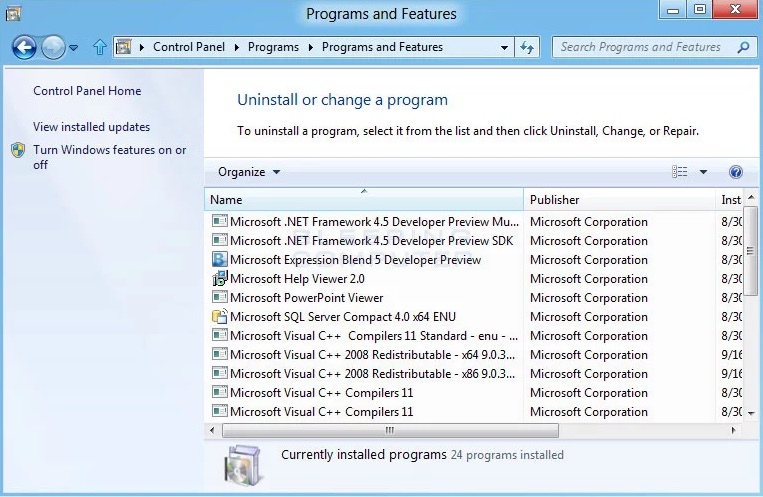This screenshot has height=497, width=763.
Task: Click the Up one level arrow icon
Action: click(x=99, y=47)
